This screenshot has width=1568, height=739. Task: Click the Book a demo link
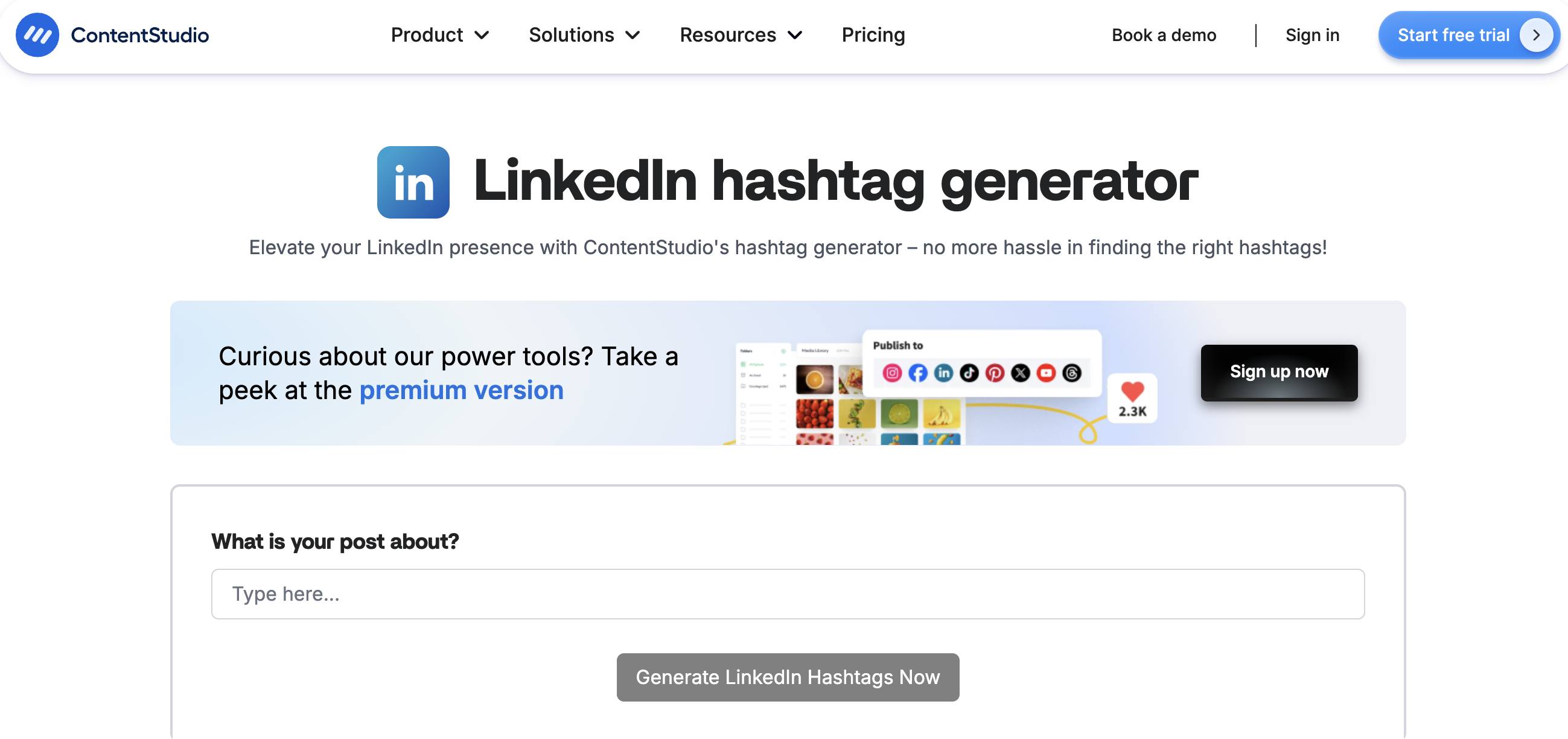click(1163, 35)
